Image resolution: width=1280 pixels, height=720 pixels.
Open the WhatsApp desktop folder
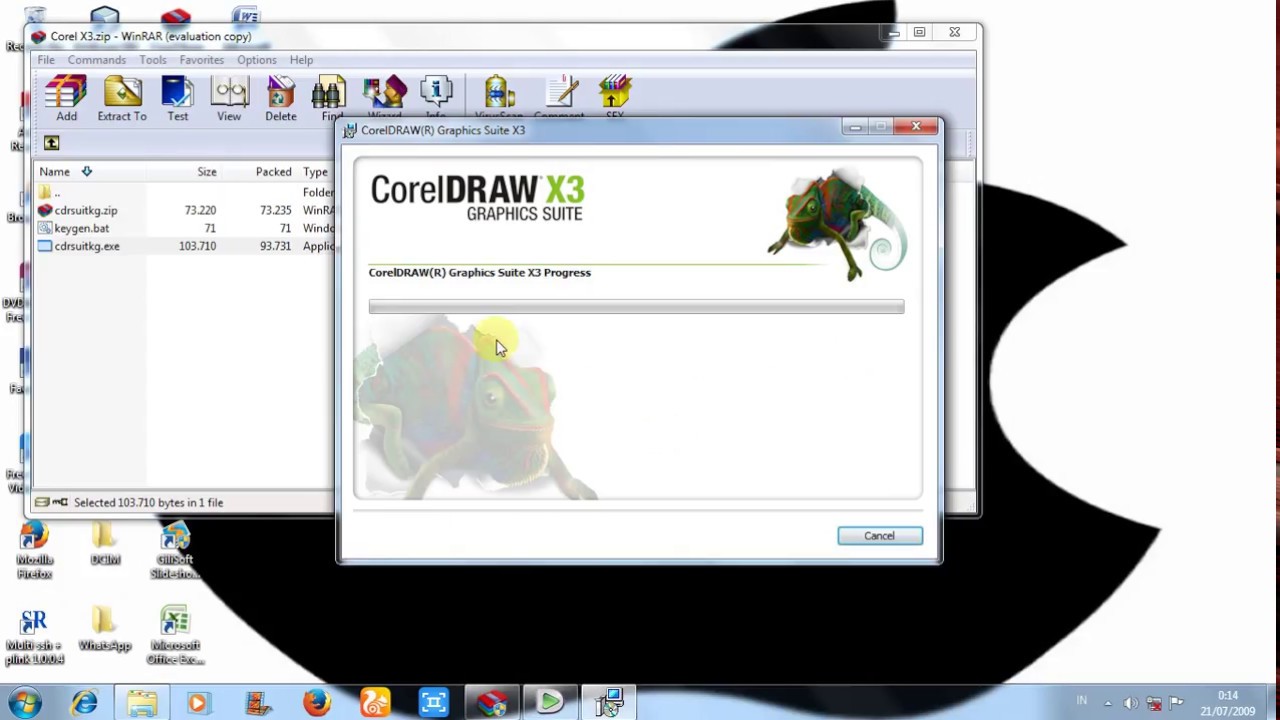[x=104, y=630]
